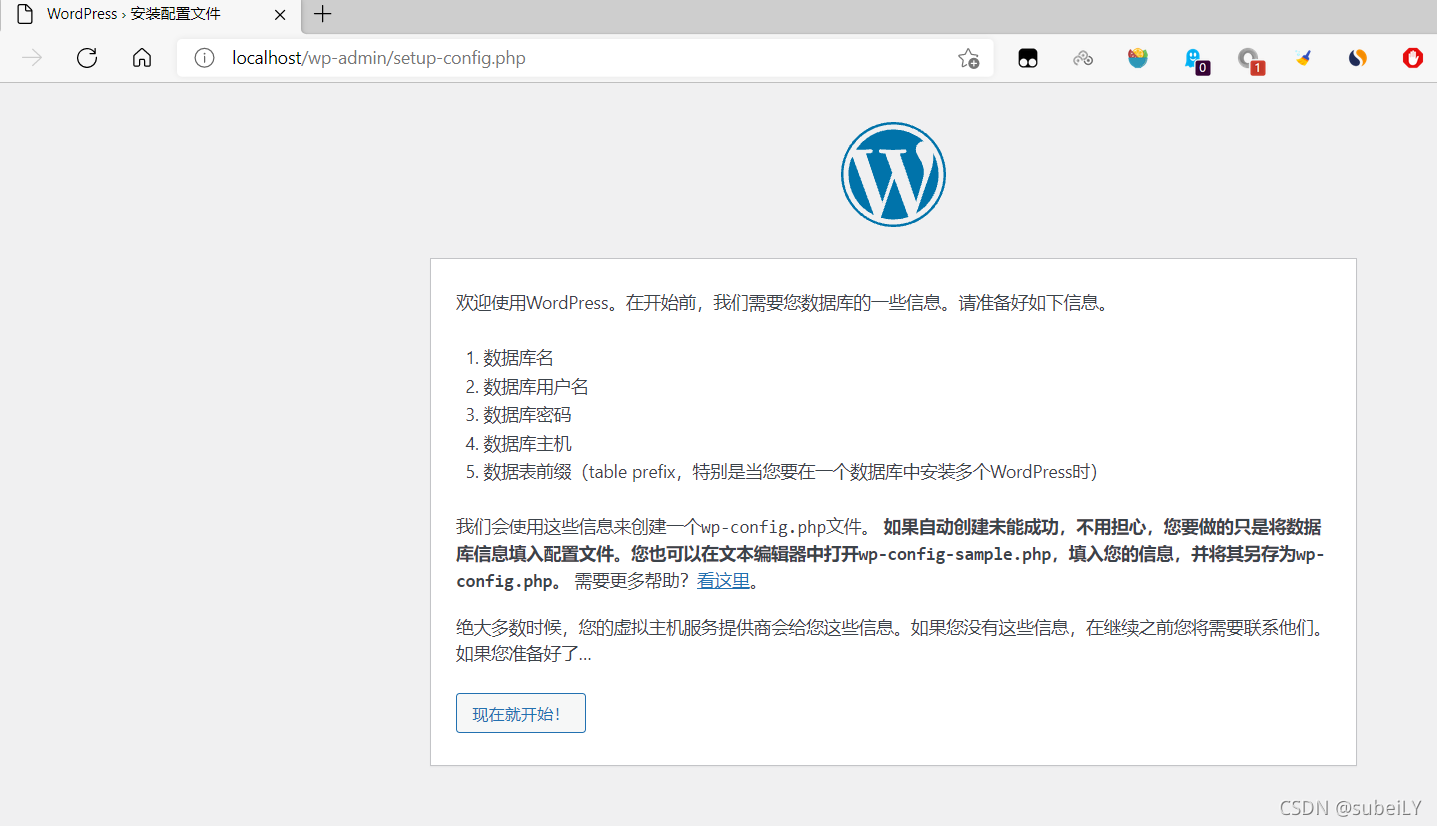
Task: Open the broom cleaner extension
Action: [x=1303, y=58]
